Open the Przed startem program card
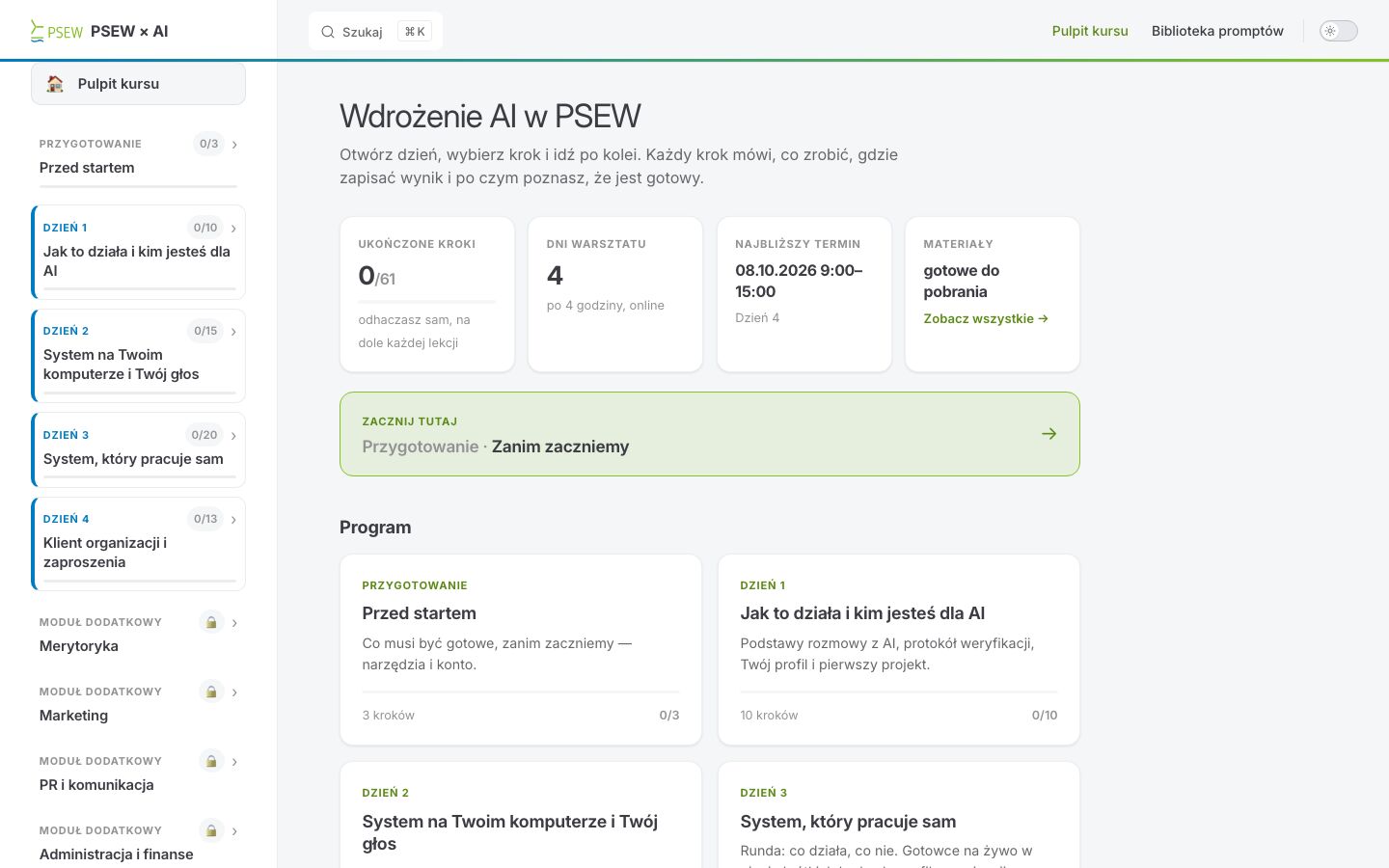Screen dimensions: 1389x868 521,649
